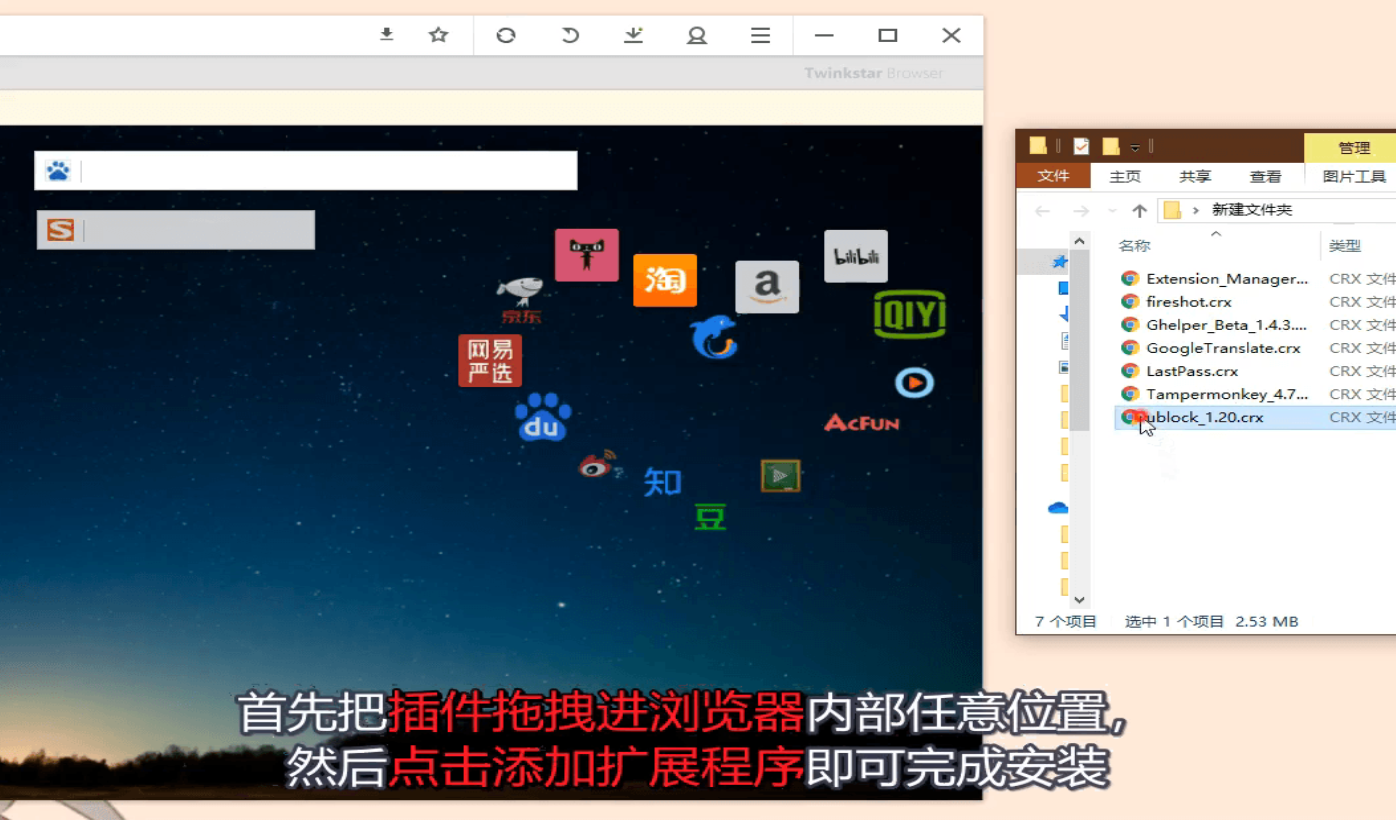Open 网易严选 site icon

pyautogui.click(x=490, y=360)
